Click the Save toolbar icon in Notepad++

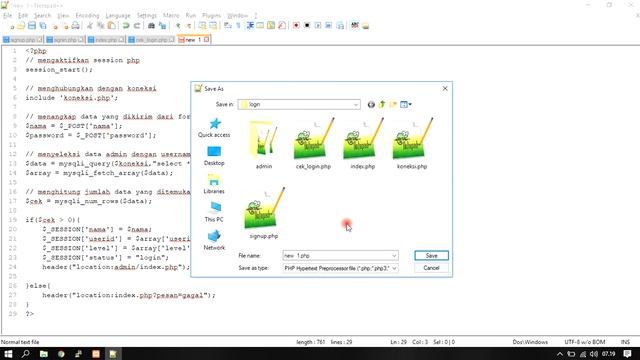pyautogui.click(x=32, y=26)
